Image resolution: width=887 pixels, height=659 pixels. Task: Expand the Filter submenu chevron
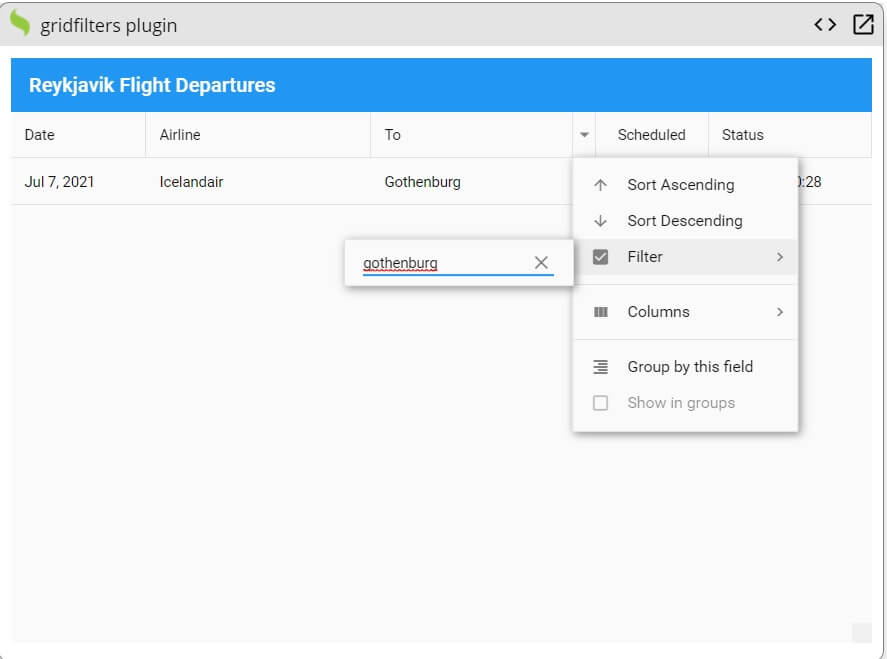tap(781, 256)
